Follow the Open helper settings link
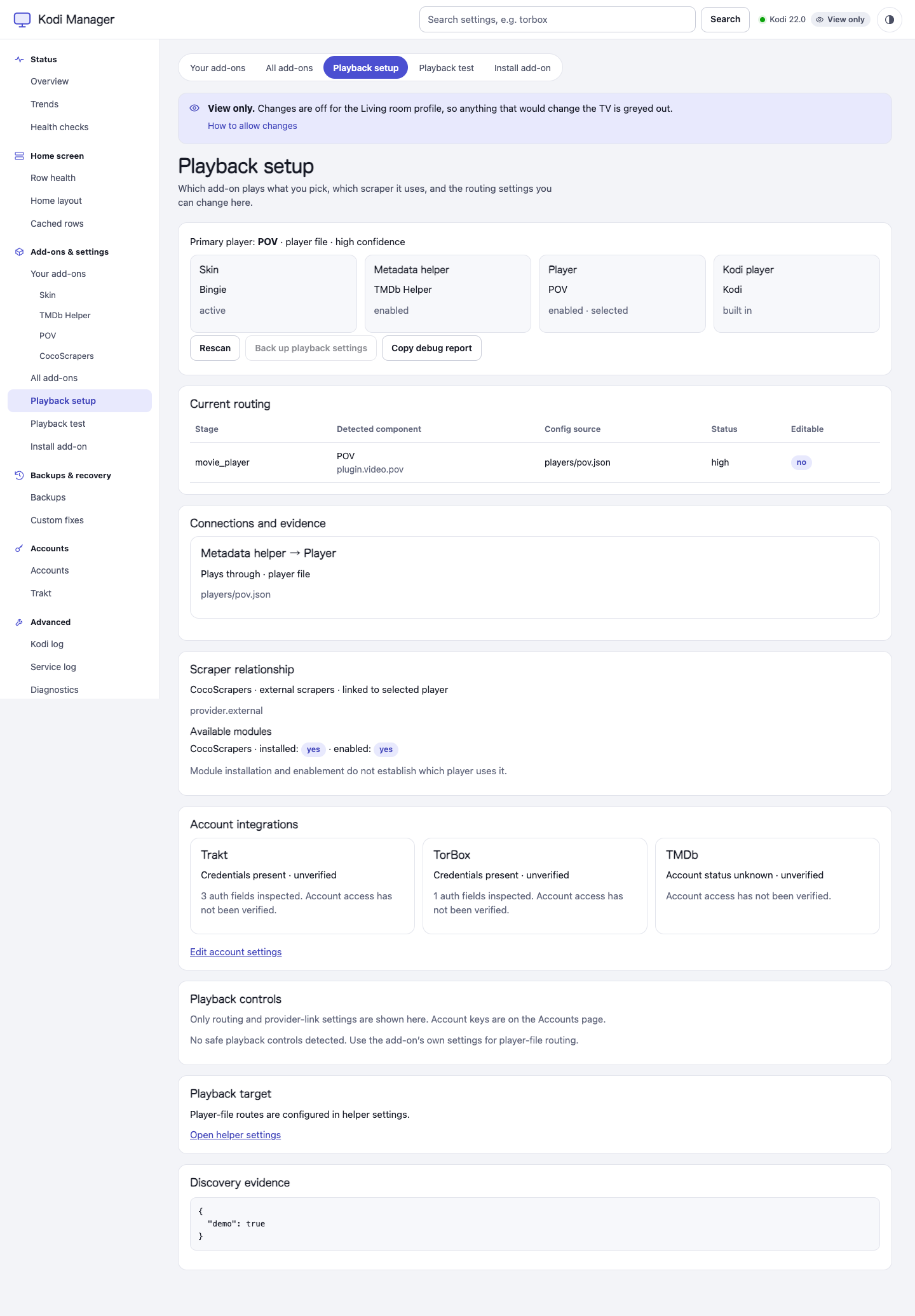This screenshot has width=915, height=1316. point(235,1135)
